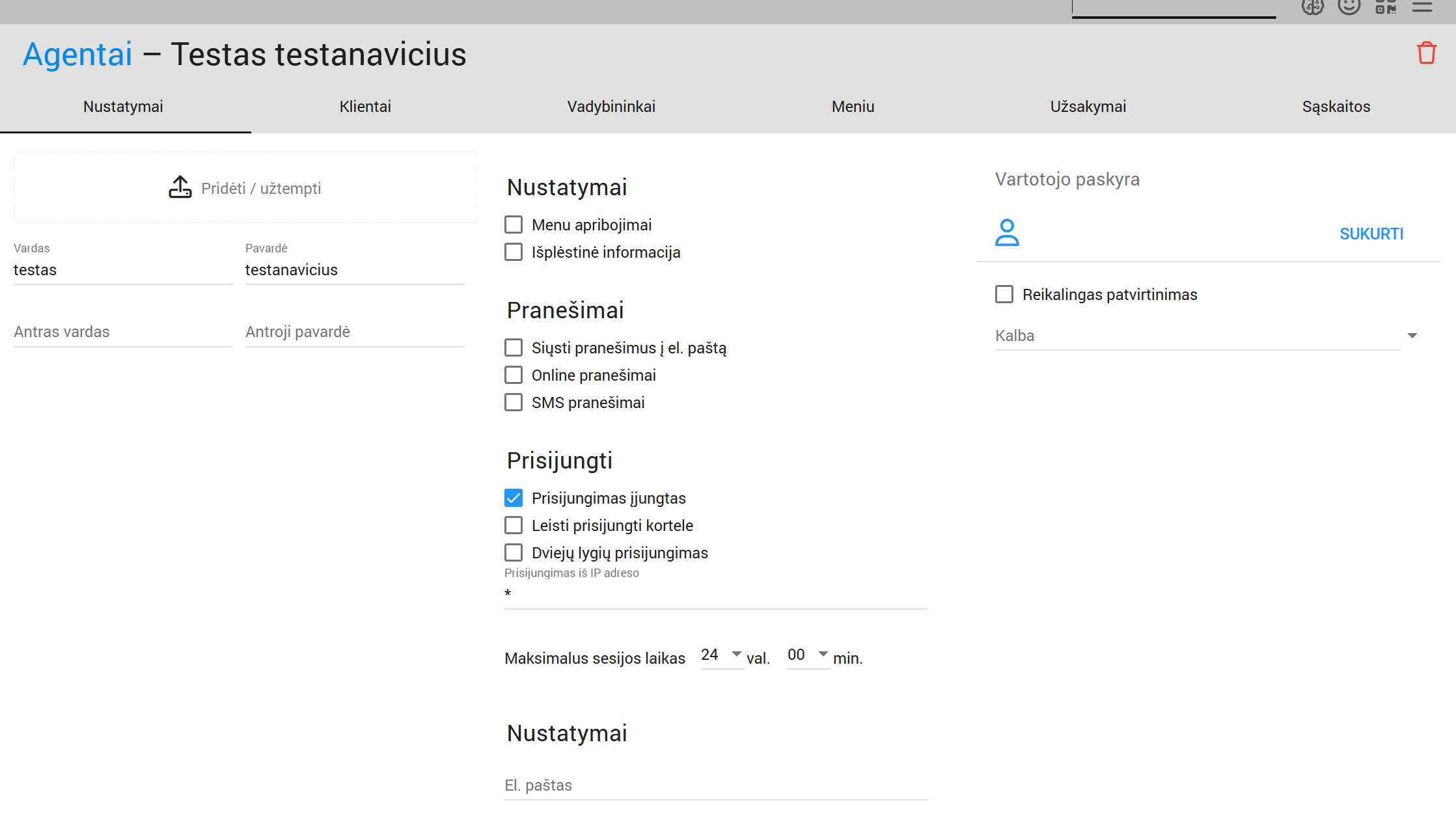The width and height of the screenshot is (1456, 829).
Task: Open the Sąskaitos tab
Action: [x=1336, y=107]
